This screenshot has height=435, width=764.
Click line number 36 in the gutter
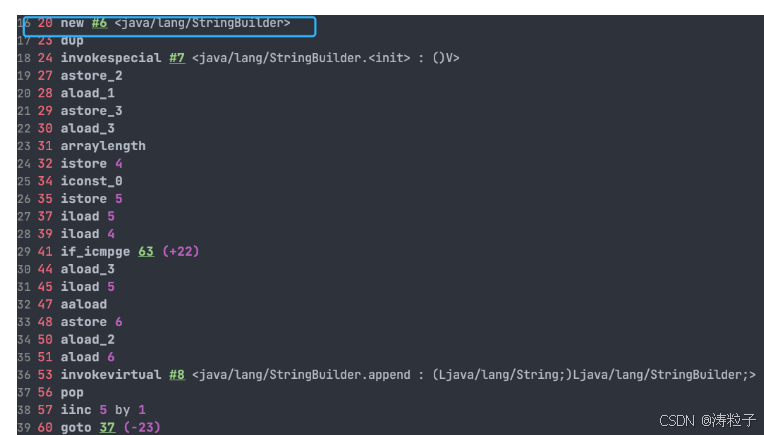click(x=24, y=375)
